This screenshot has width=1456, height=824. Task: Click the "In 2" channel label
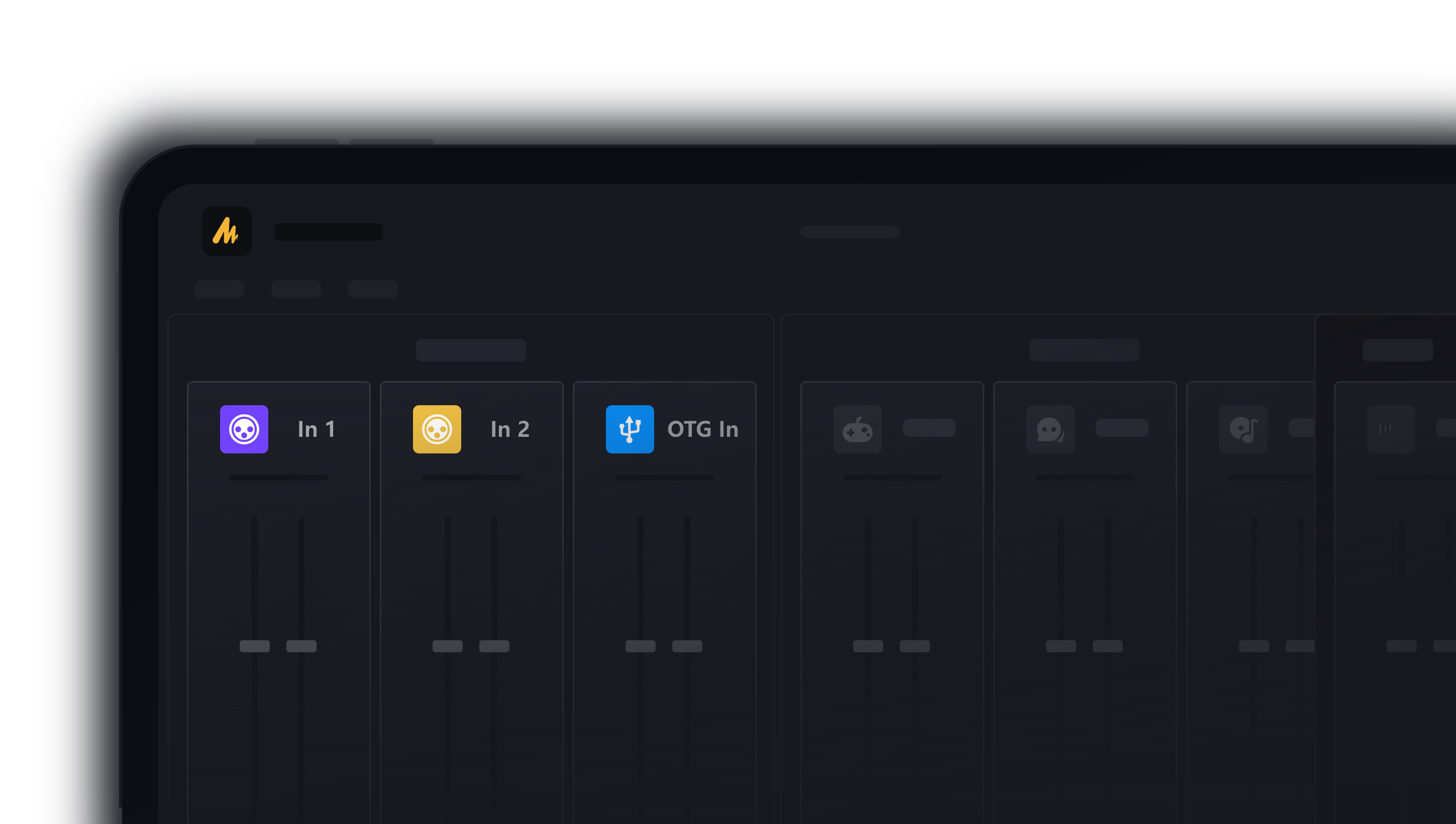pyautogui.click(x=510, y=429)
